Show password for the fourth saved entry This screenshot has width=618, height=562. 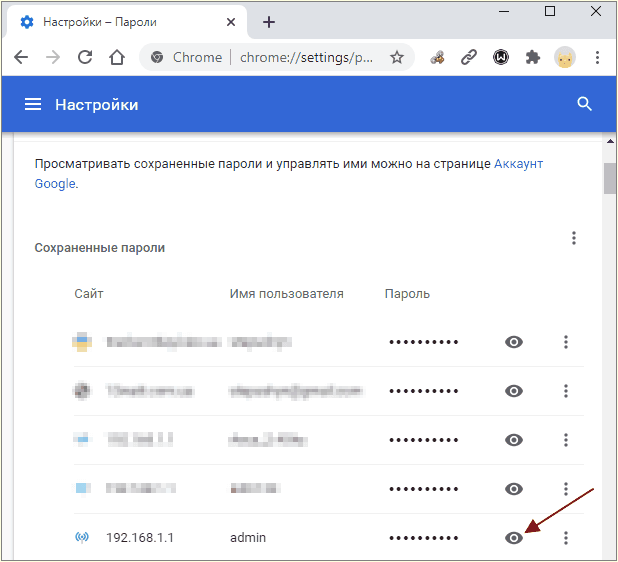[x=514, y=489]
